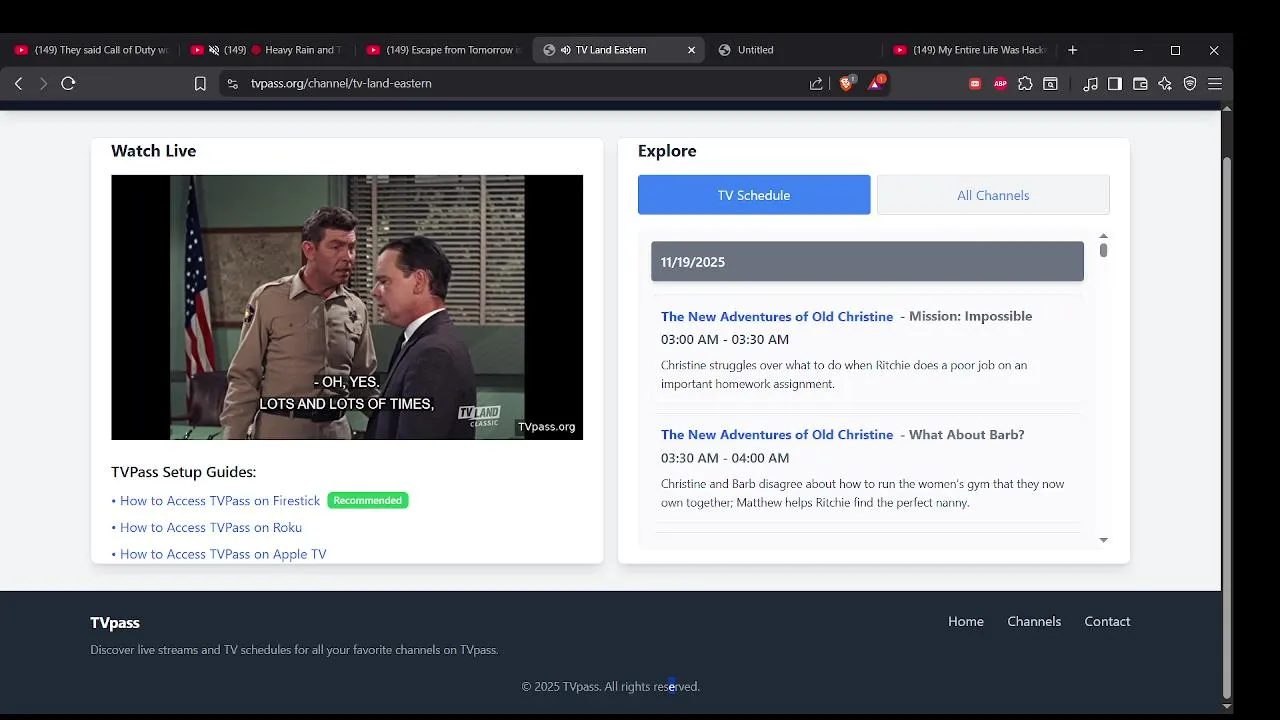Select the TV Schedule tab
The height and width of the screenshot is (720, 1280).
point(754,195)
